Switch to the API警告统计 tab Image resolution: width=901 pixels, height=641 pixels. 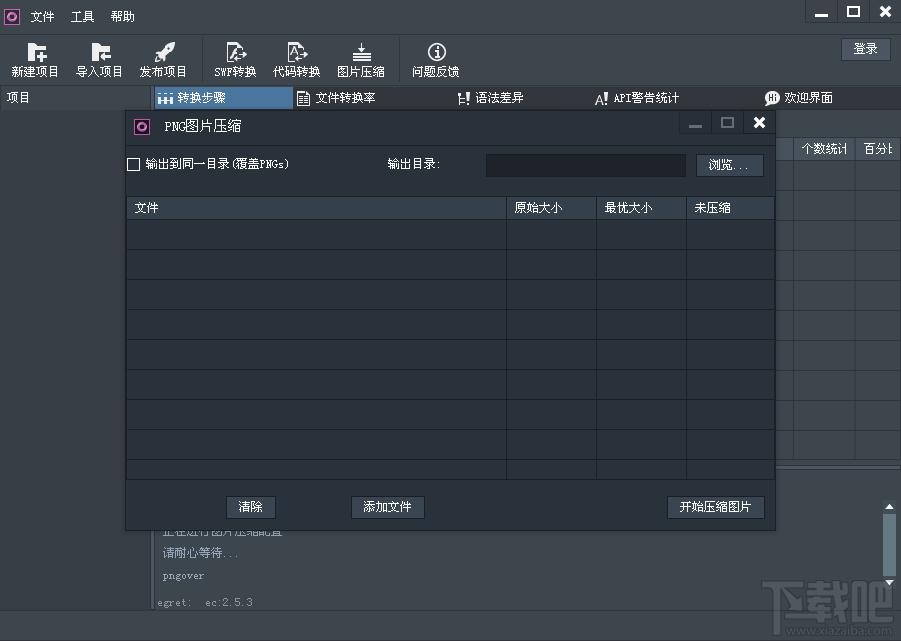(637, 98)
